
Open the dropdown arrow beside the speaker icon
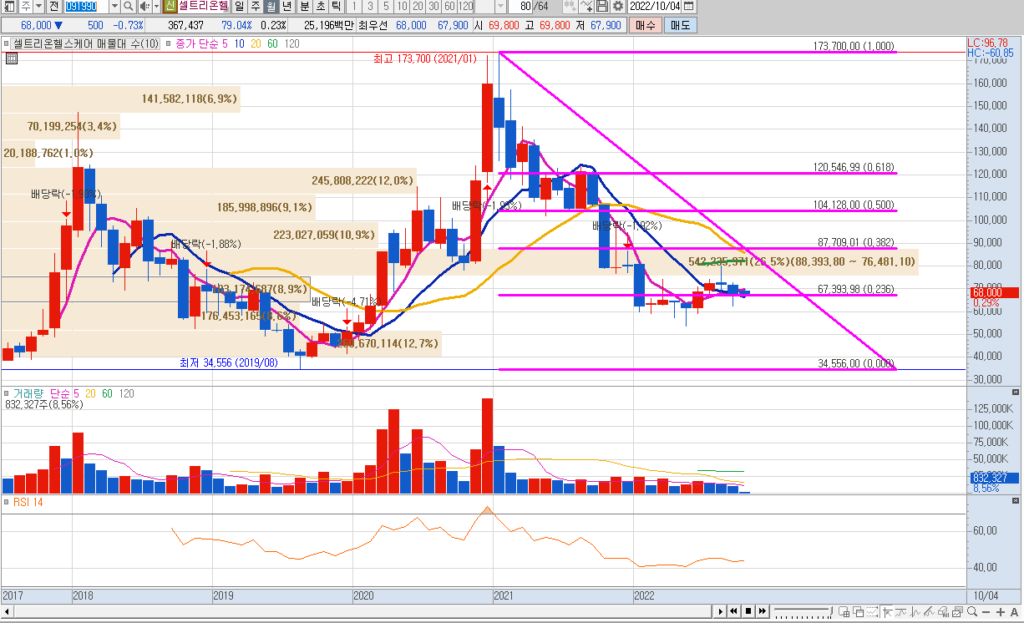pos(156,7)
